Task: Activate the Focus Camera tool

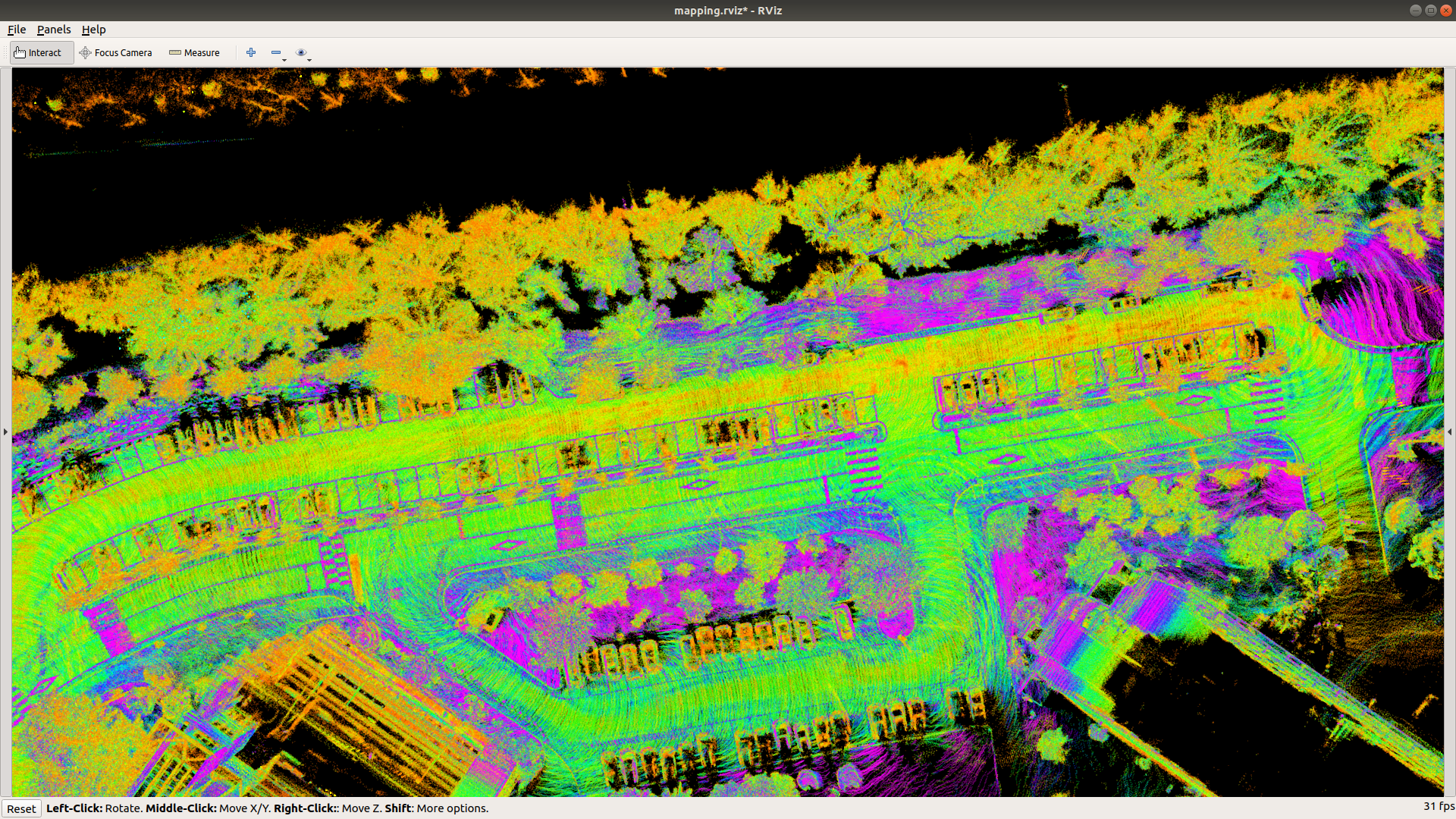Action: coord(116,52)
